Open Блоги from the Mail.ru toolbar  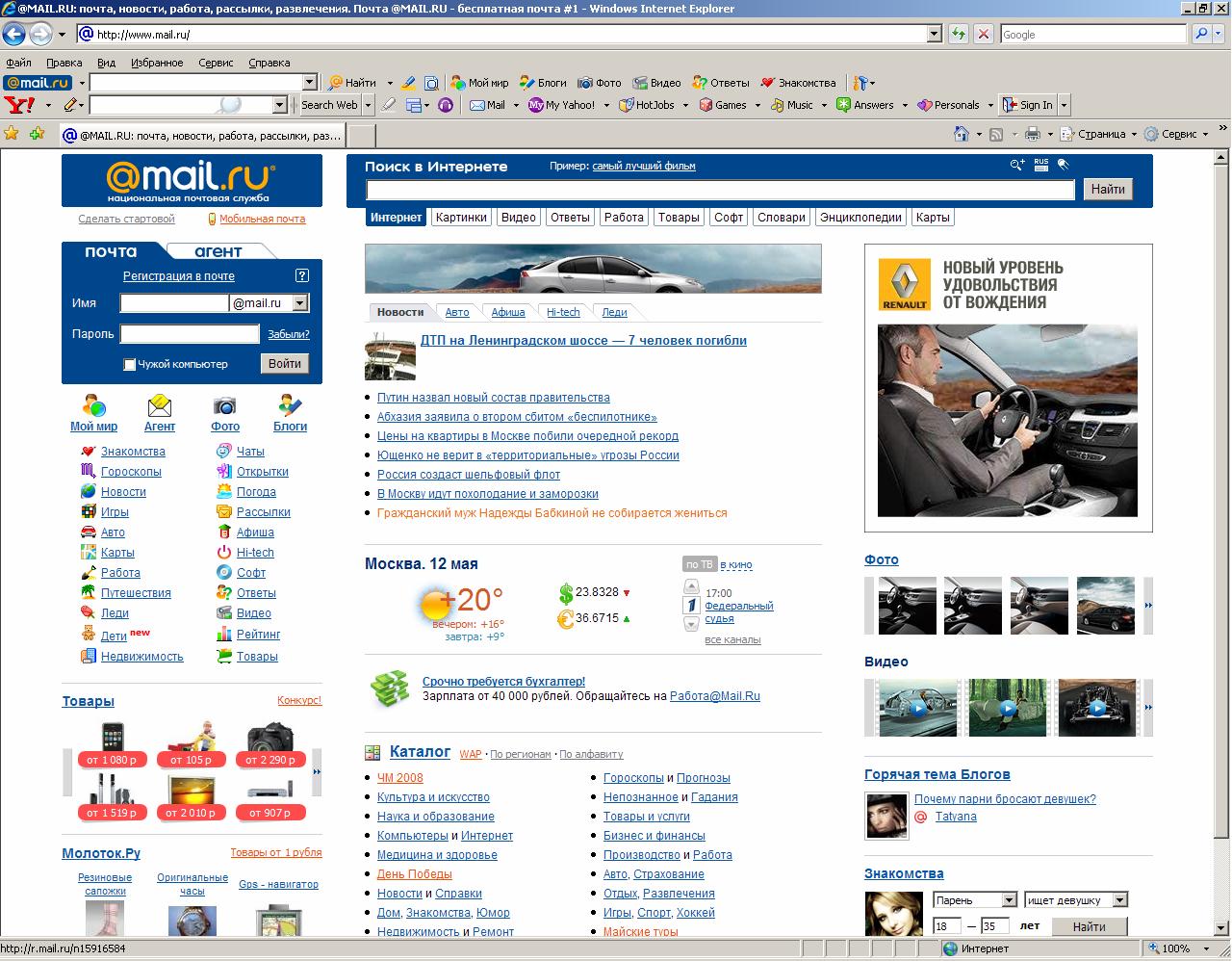point(543,83)
